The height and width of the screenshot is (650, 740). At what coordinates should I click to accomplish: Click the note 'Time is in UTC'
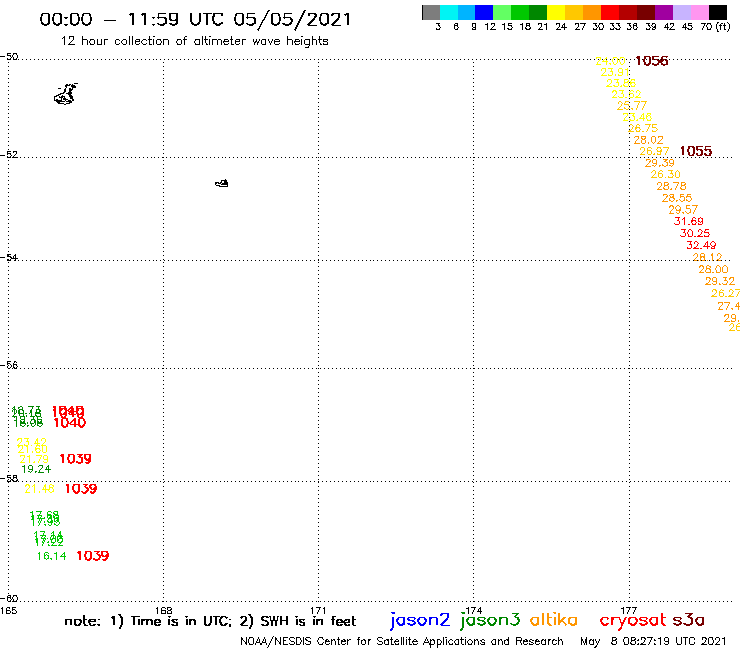tap(181, 621)
